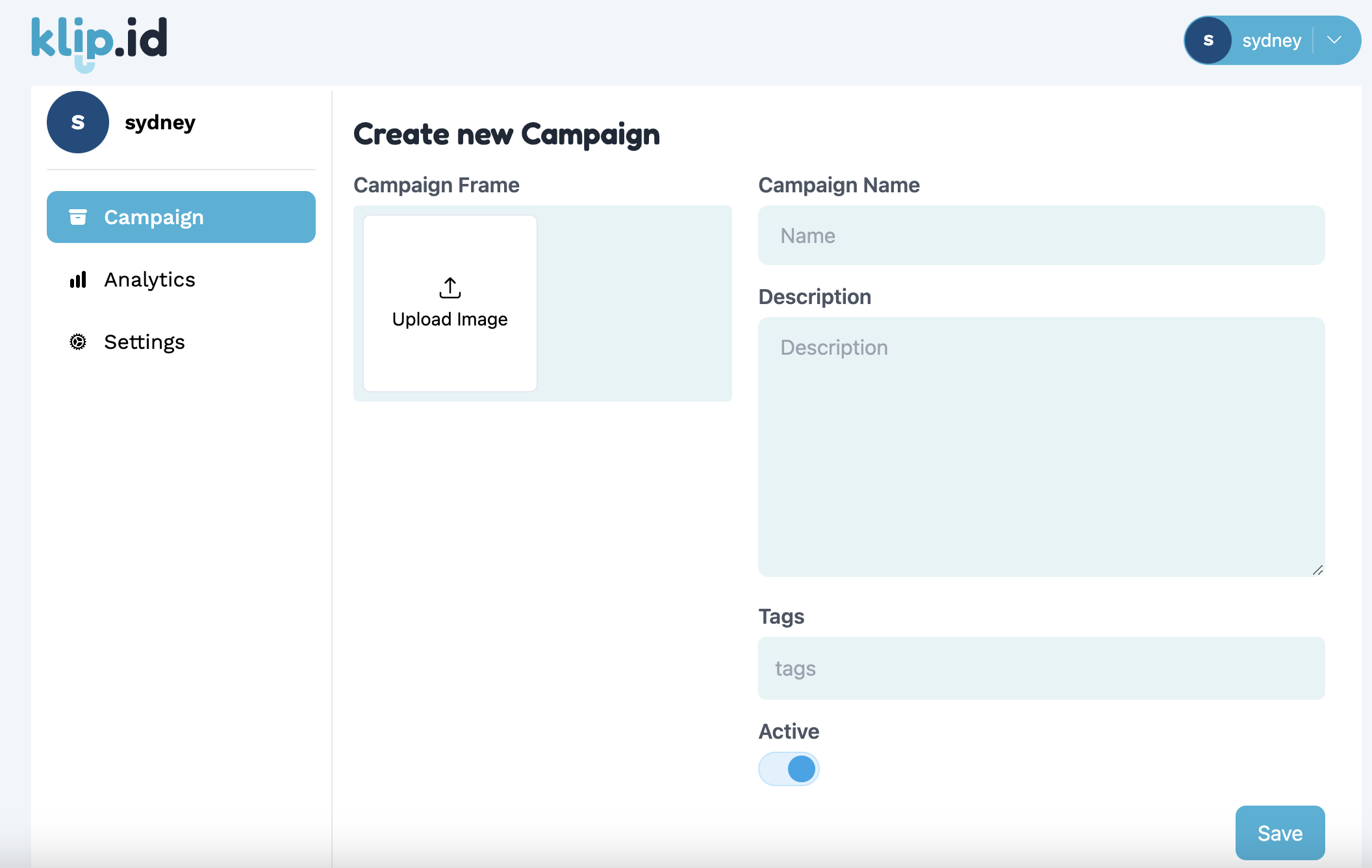The width and height of the screenshot is (1372, 868).
Task: Click the Name input field
Action: click(1041, 235)
